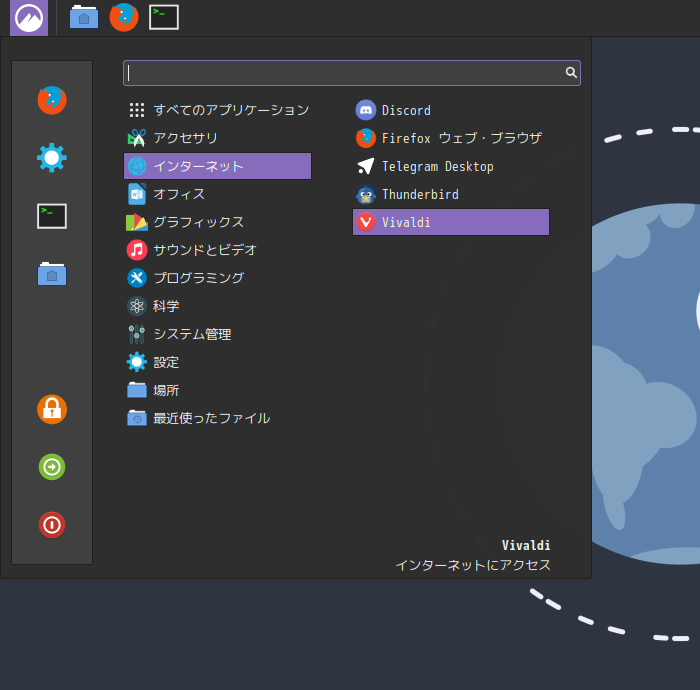Launch Telegram Desktop
700x690 pixels.
tap(451, 166)
